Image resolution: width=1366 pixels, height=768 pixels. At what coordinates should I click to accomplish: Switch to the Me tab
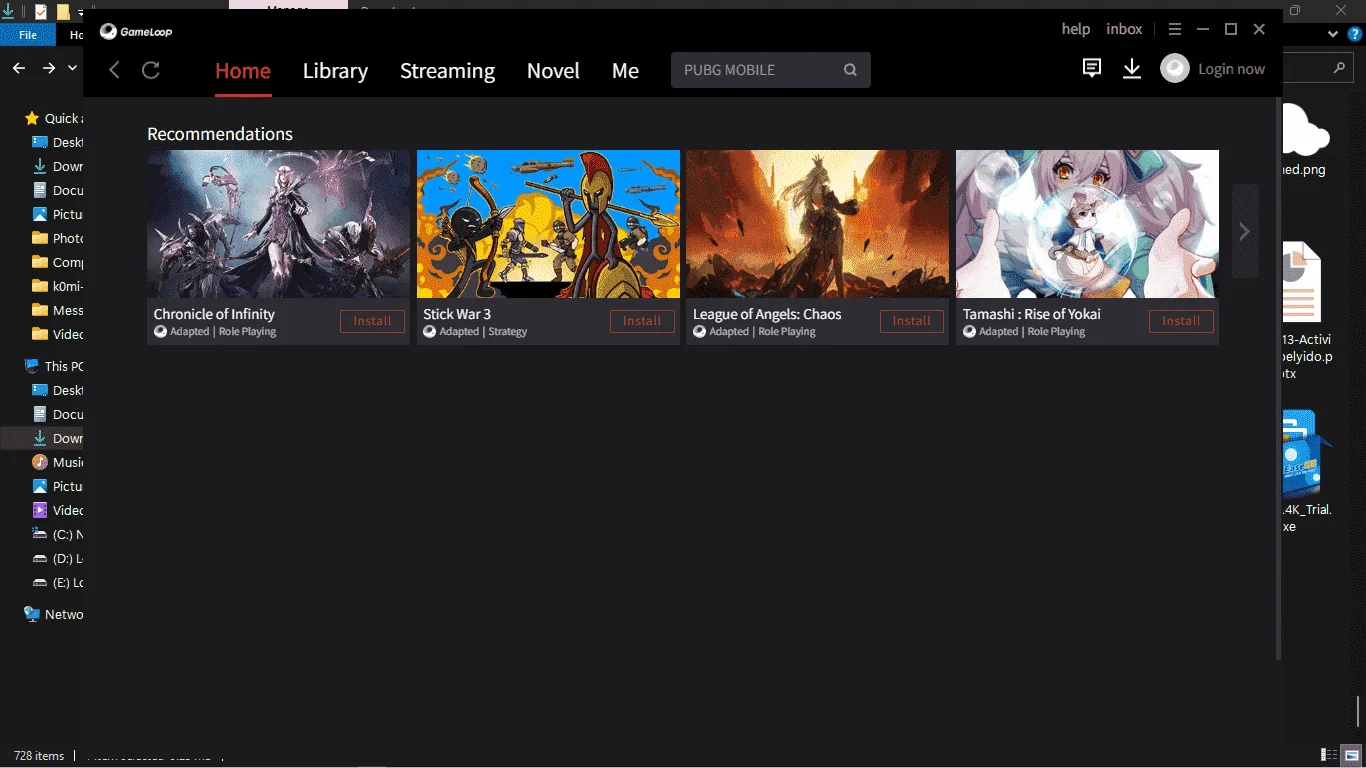click(x=625, y=70)
